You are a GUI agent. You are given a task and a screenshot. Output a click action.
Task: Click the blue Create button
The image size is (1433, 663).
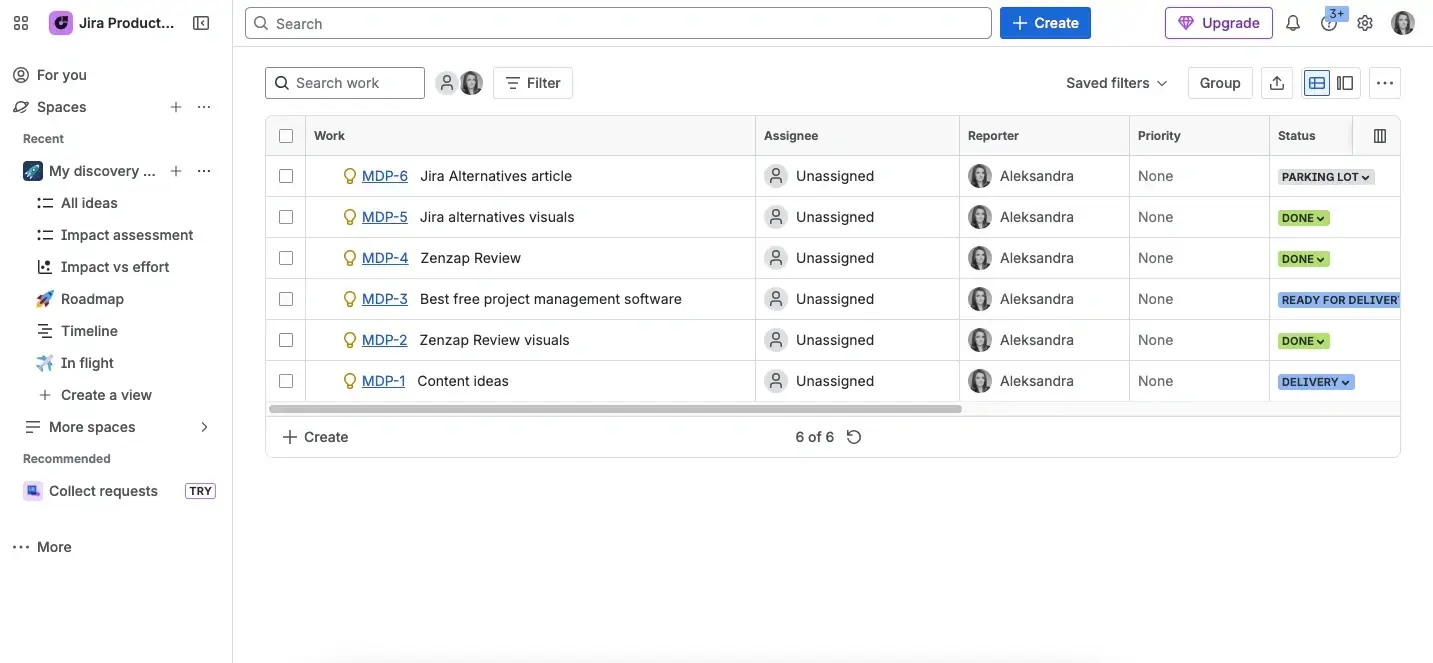(x=1045, y=23)
